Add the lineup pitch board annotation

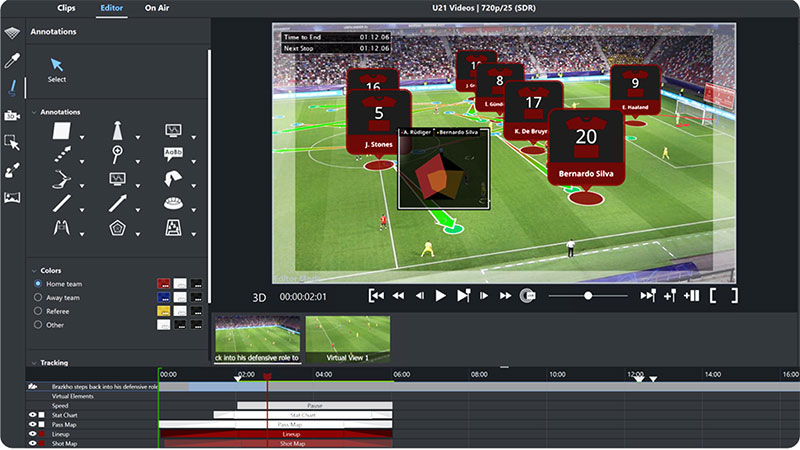173,228
